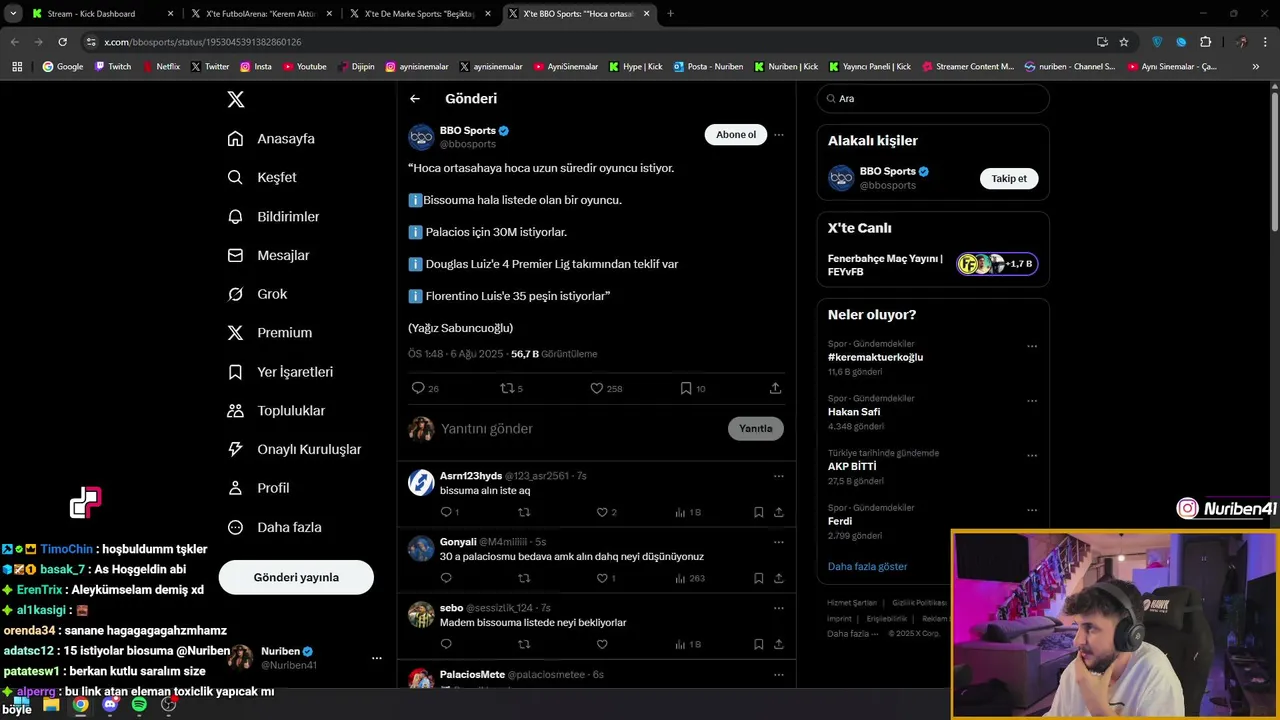The image size is (1280, 720).
Task: Bookmark this page with the address bar star
Action: [x=1124, y=42]
